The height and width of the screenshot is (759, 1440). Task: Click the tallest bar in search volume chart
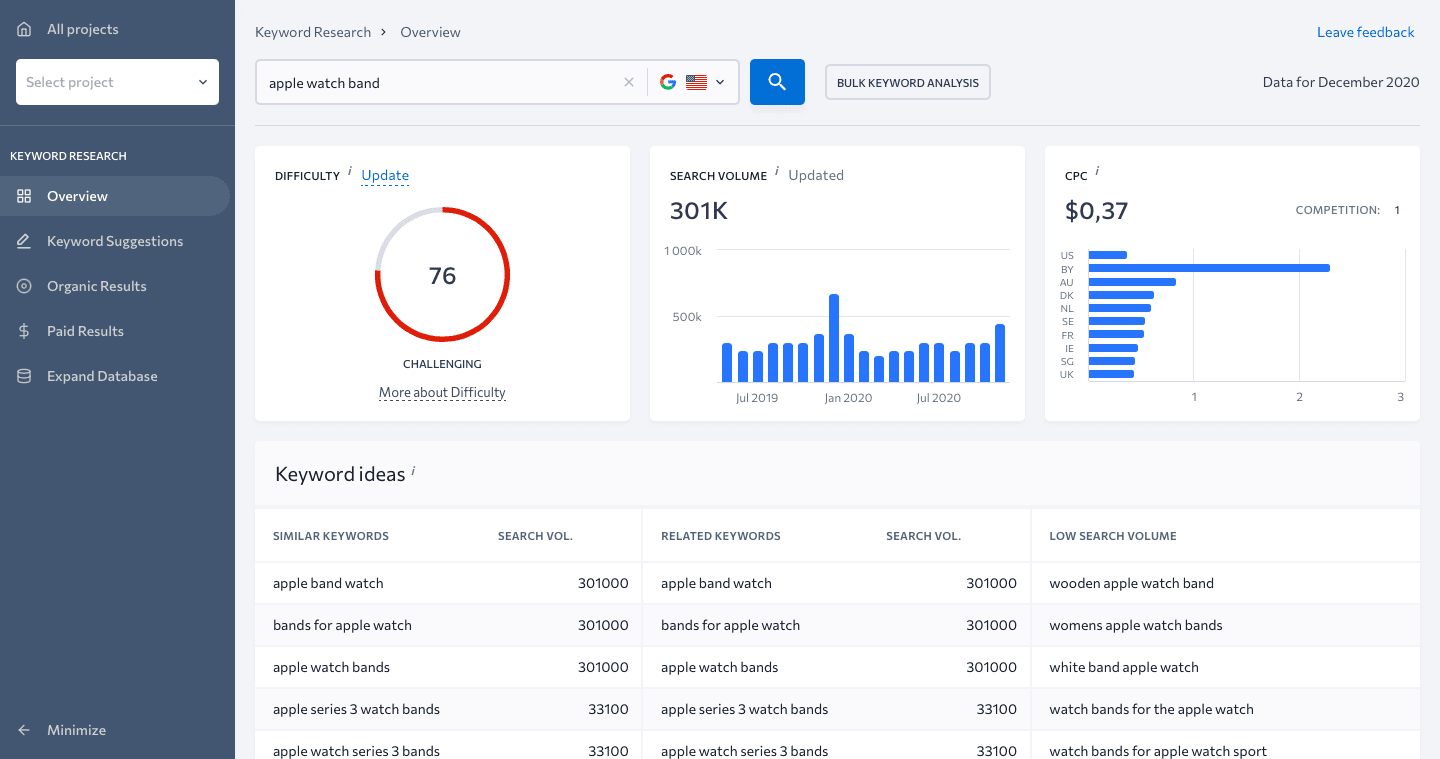tap(834, 338)
